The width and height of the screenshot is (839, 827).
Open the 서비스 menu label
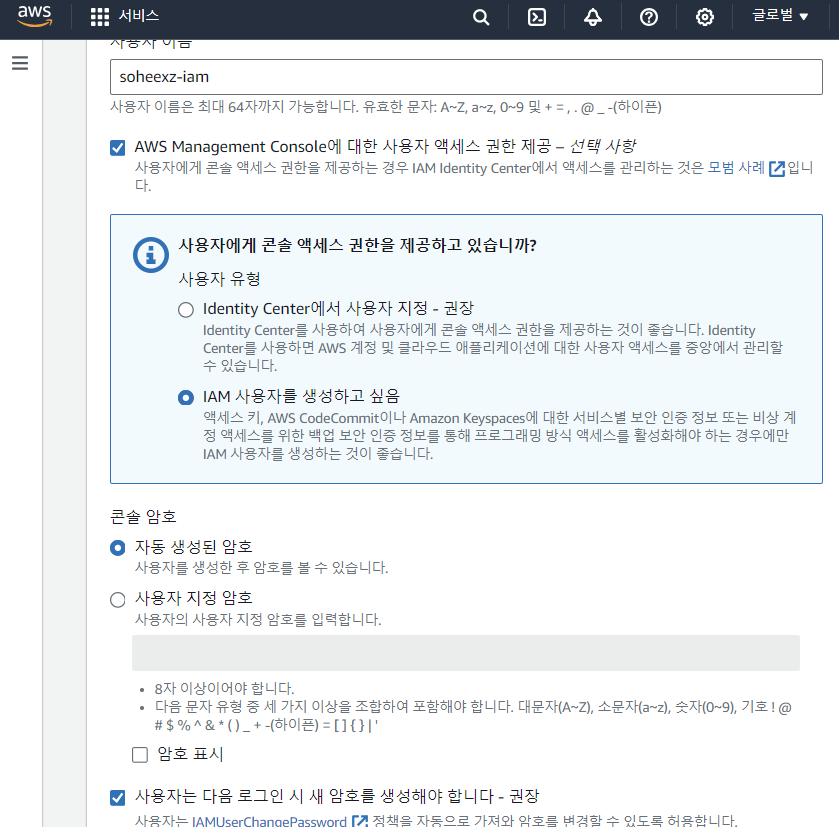point(139,16)
